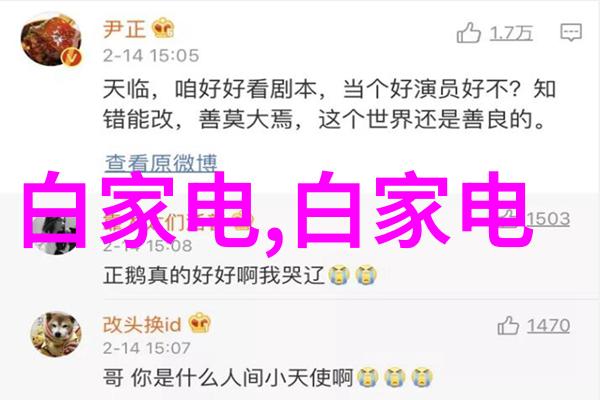Tap the timestamp 2-14 15:07

(147, 348)
